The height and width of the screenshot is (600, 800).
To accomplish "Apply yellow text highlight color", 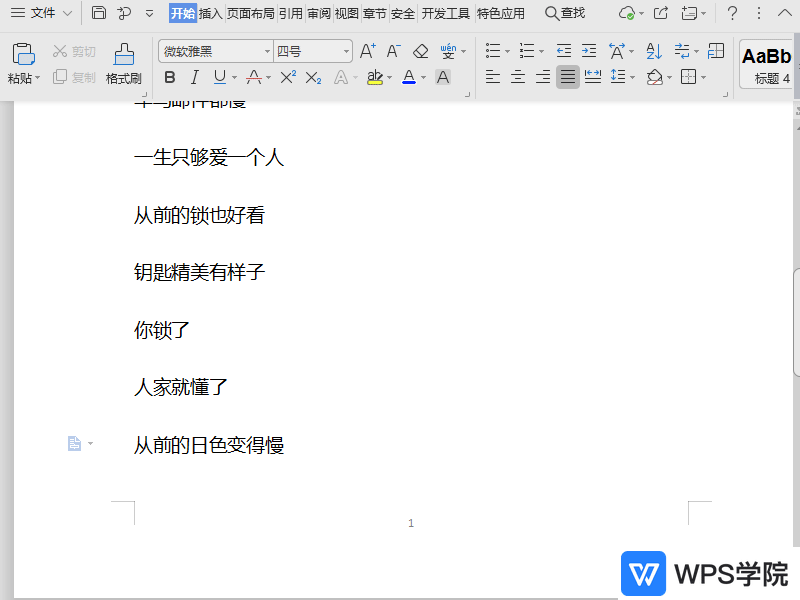I will tap(375, 78).
